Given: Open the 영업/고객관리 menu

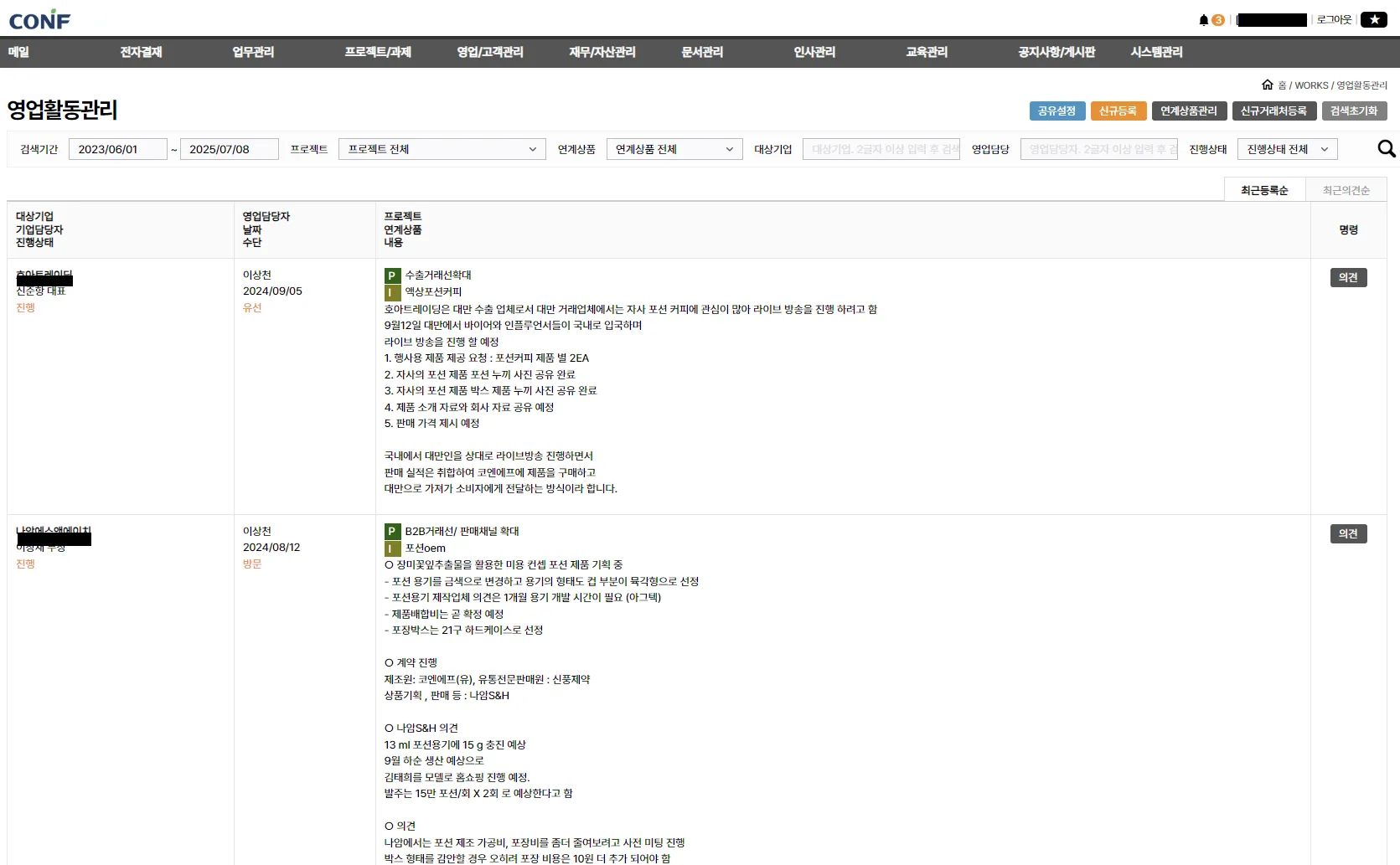Looking at the screenshot, I should coord(490,52).
